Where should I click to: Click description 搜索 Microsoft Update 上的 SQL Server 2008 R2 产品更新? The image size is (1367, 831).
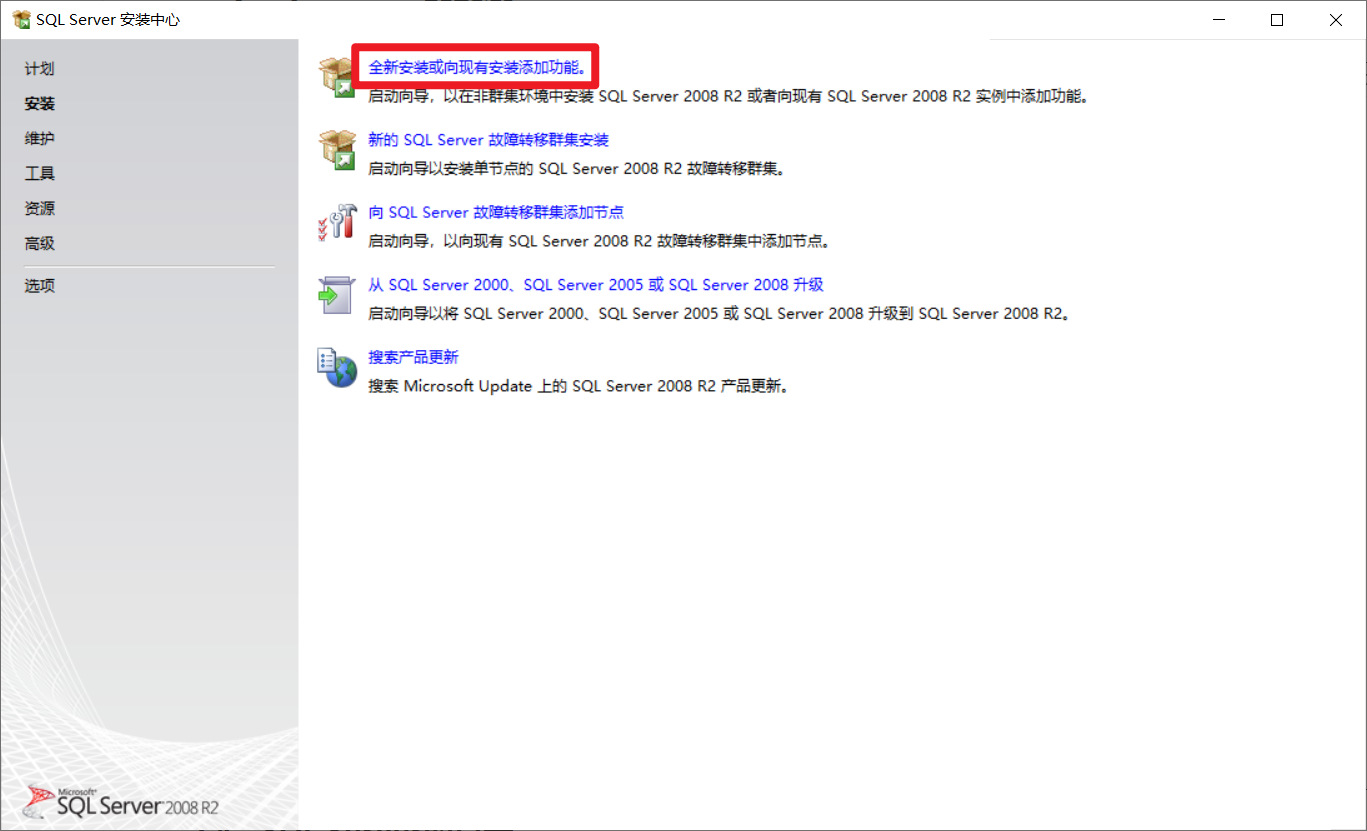[x=579, y=386]
